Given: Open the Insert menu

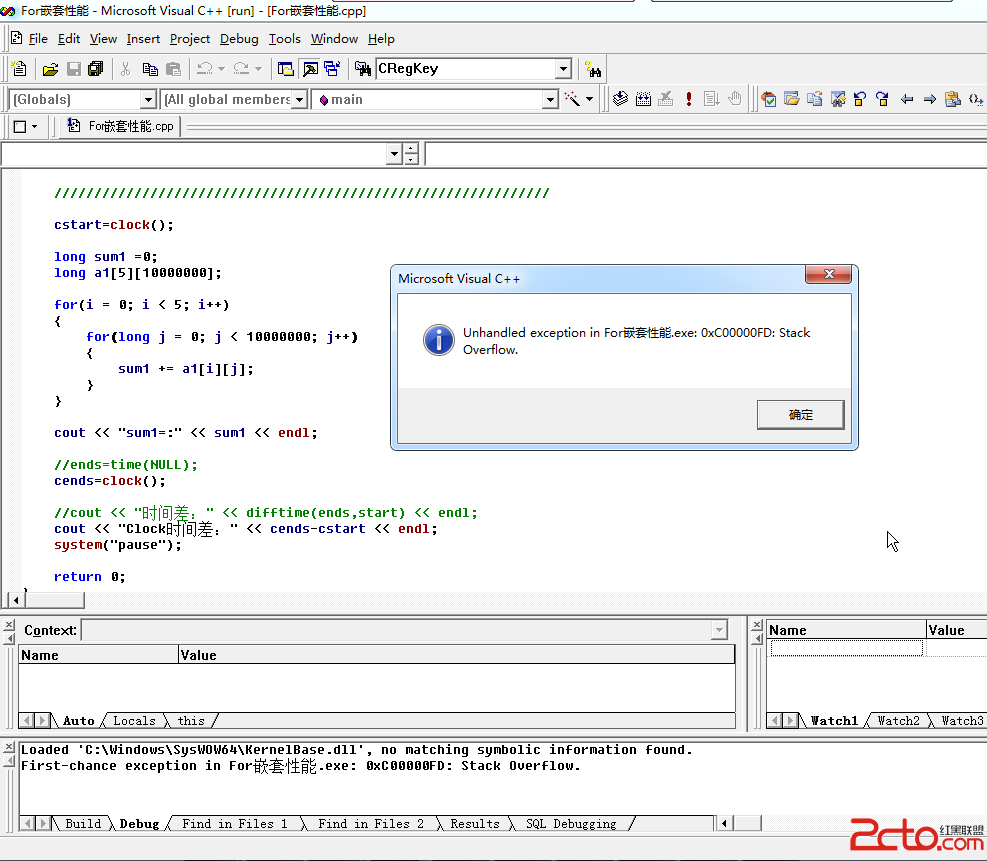Looking at the screenshot, I should point(143,39).
